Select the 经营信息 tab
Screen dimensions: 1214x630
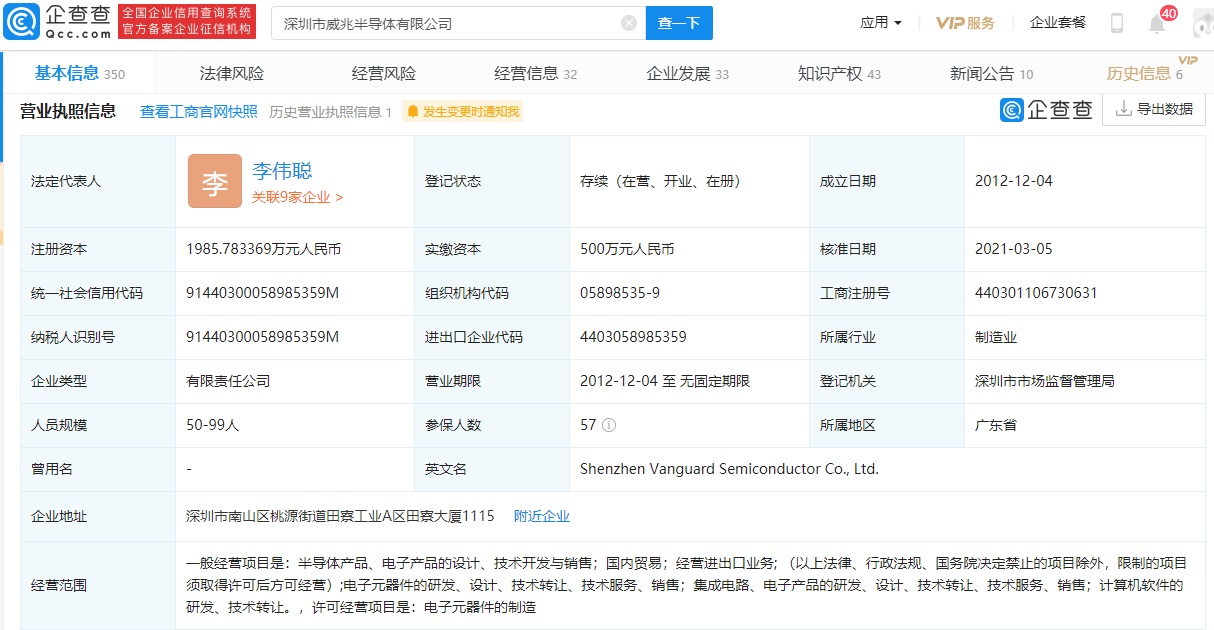coord(536,73)
